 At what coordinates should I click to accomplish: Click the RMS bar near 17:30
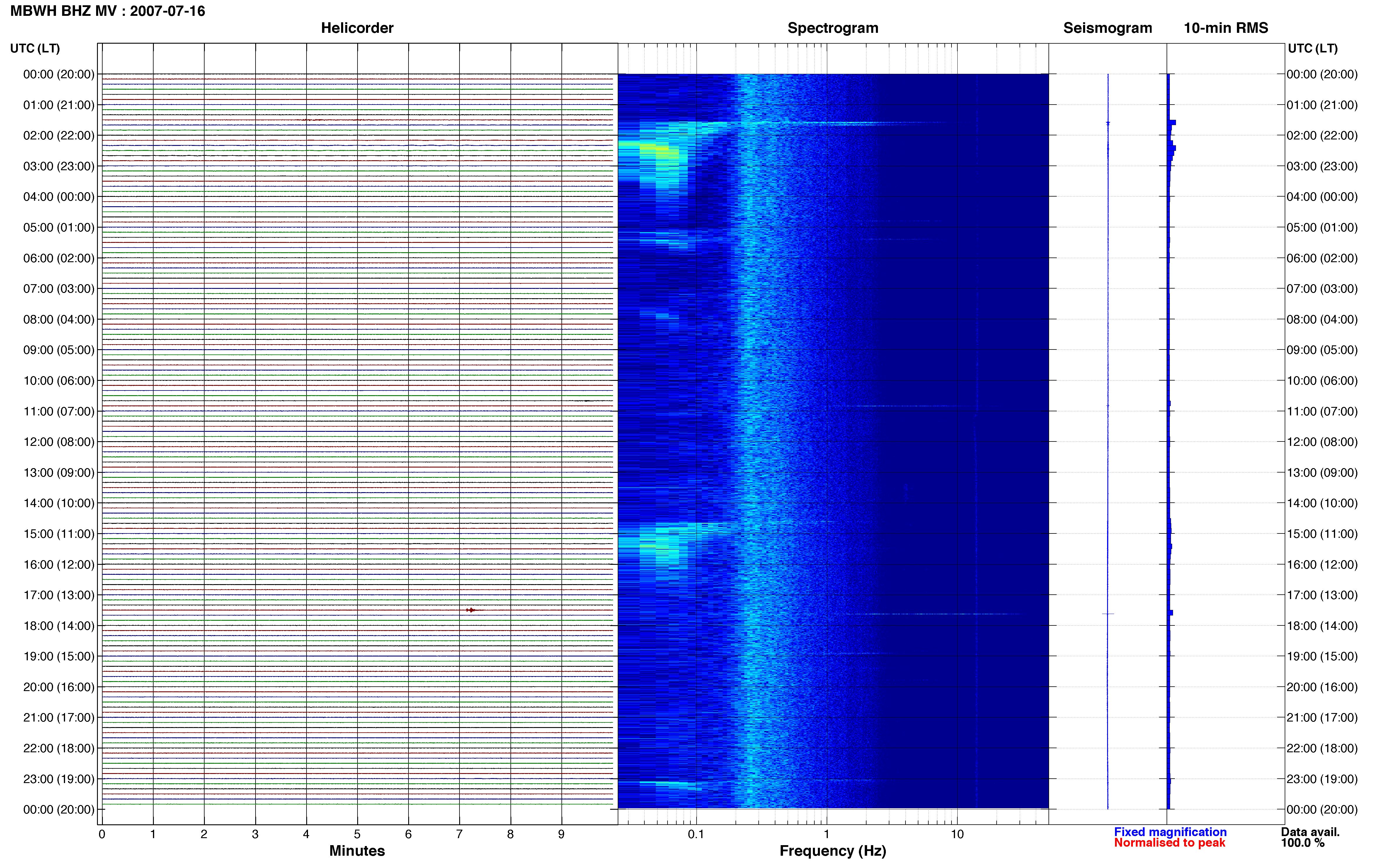(x=1170, y=613)
